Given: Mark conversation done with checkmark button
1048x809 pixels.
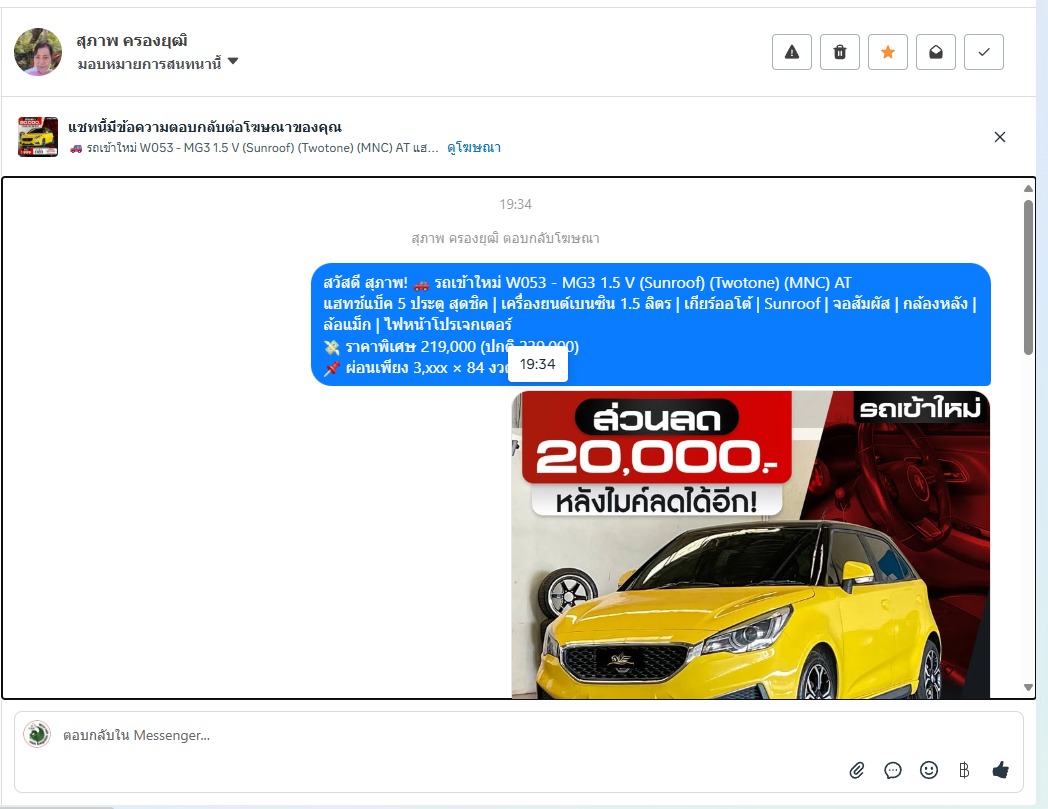Looking at the screenshot, I should pos(984,52).
